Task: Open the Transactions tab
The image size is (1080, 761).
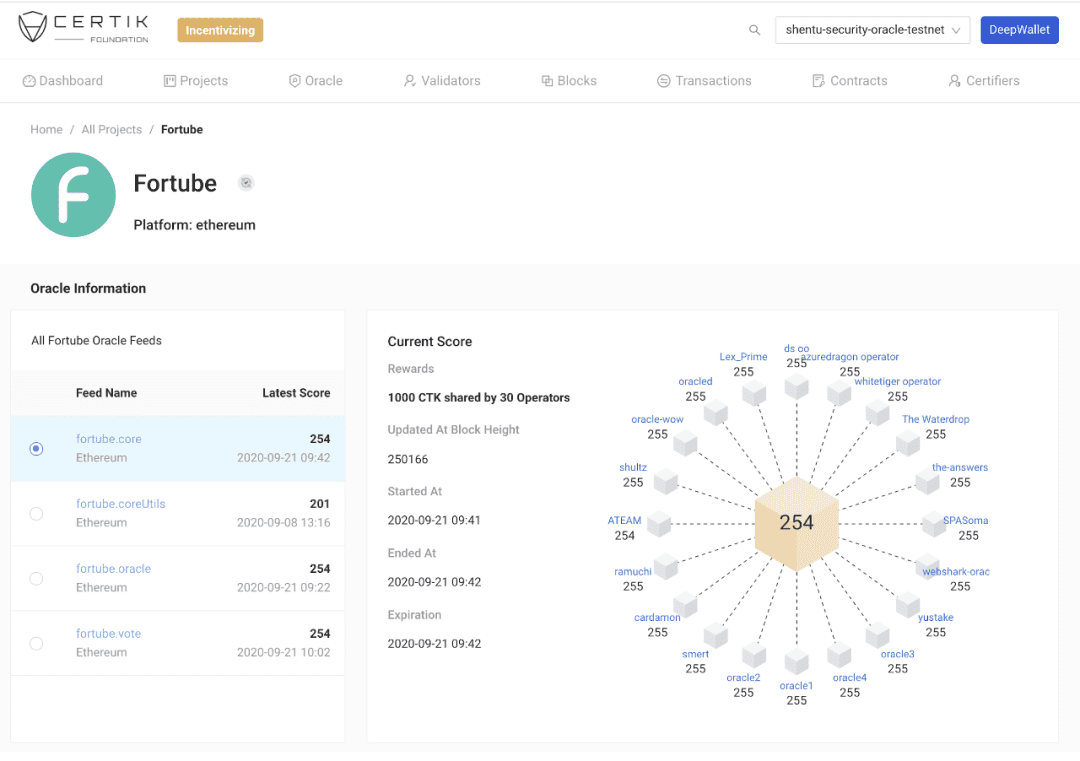Action: point(704,81)
